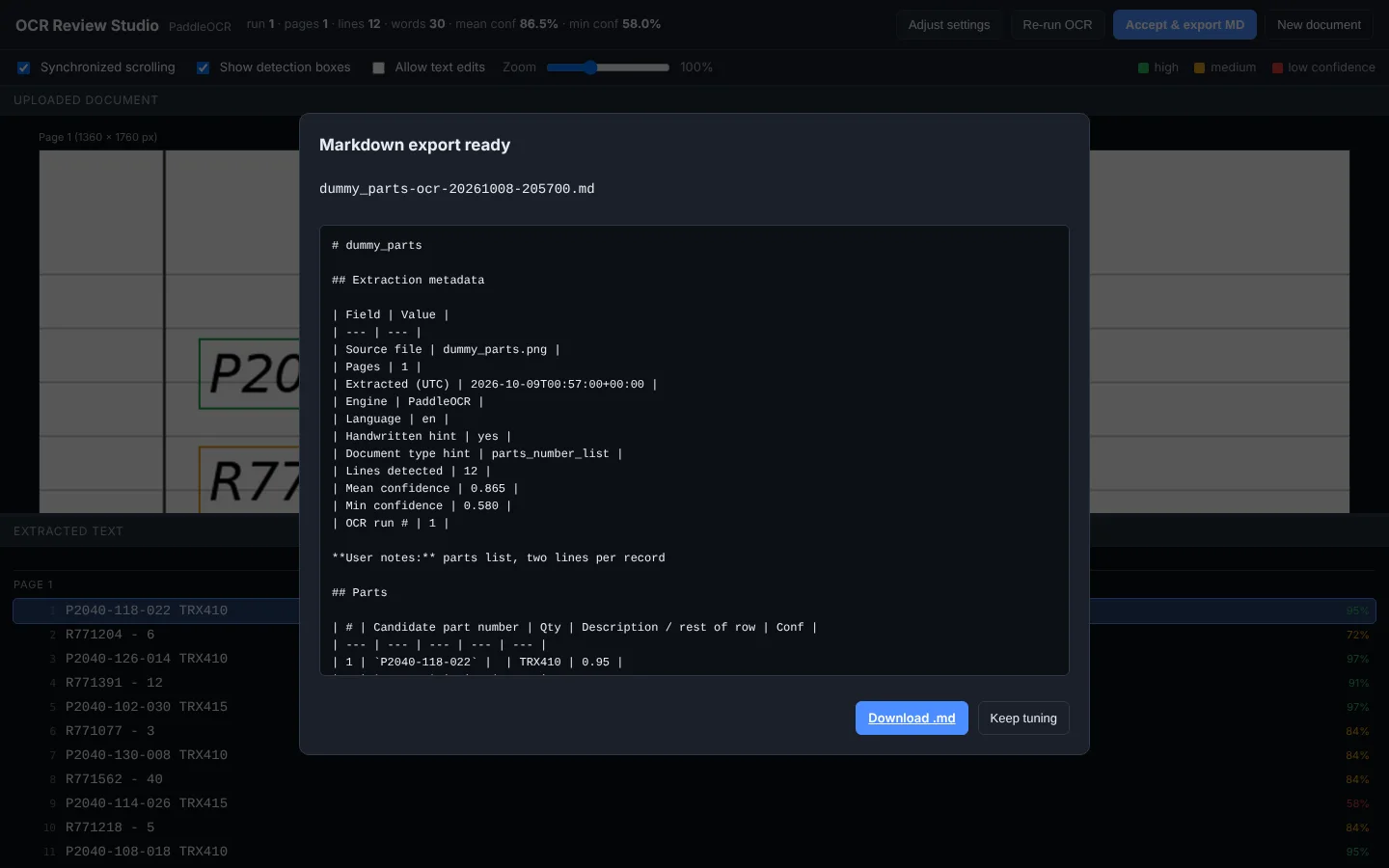1389x868 pixels.
Task: Click the Markdown export ready title
Action: click(415, 145)
